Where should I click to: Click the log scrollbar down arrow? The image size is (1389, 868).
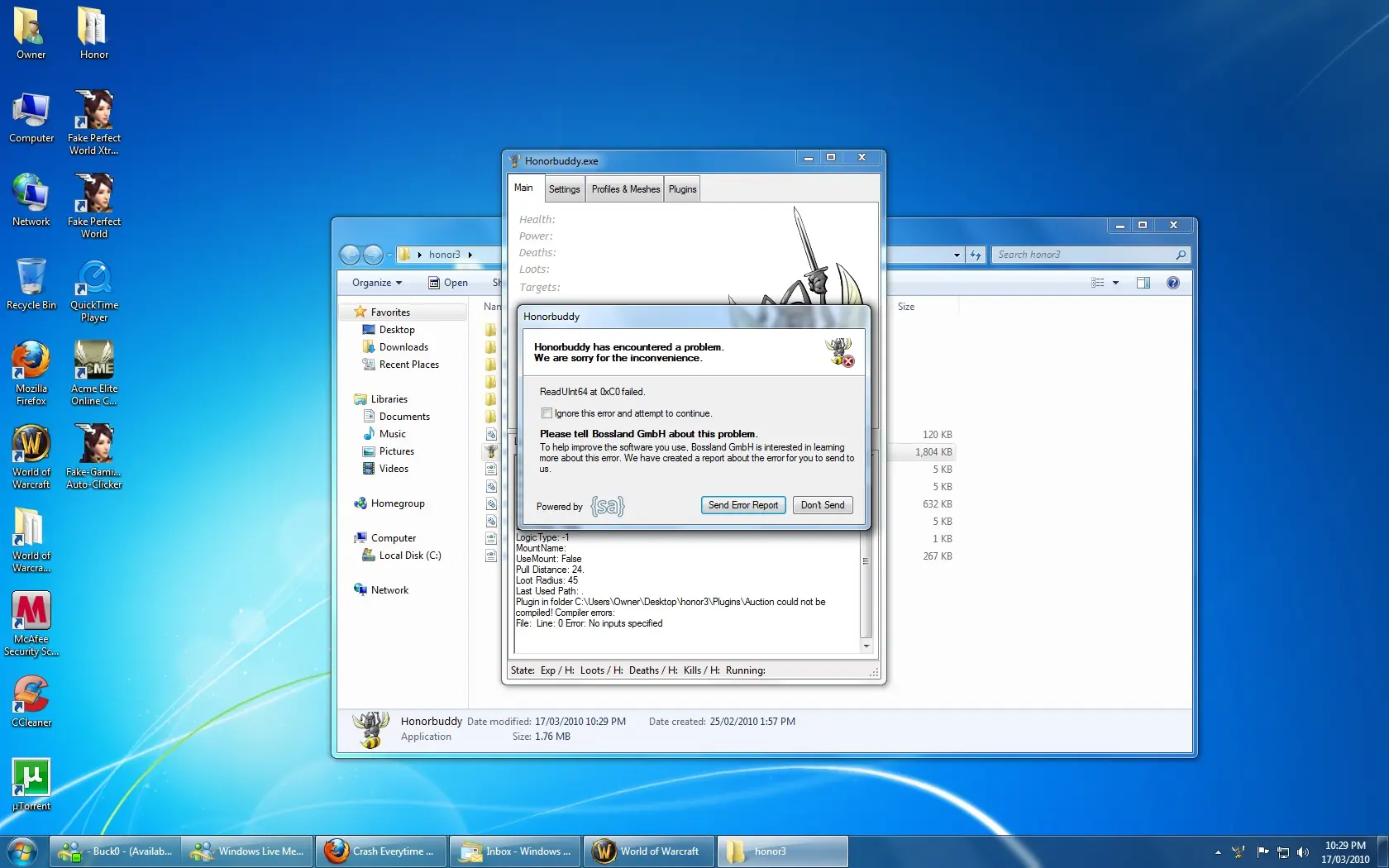point(866,646)
